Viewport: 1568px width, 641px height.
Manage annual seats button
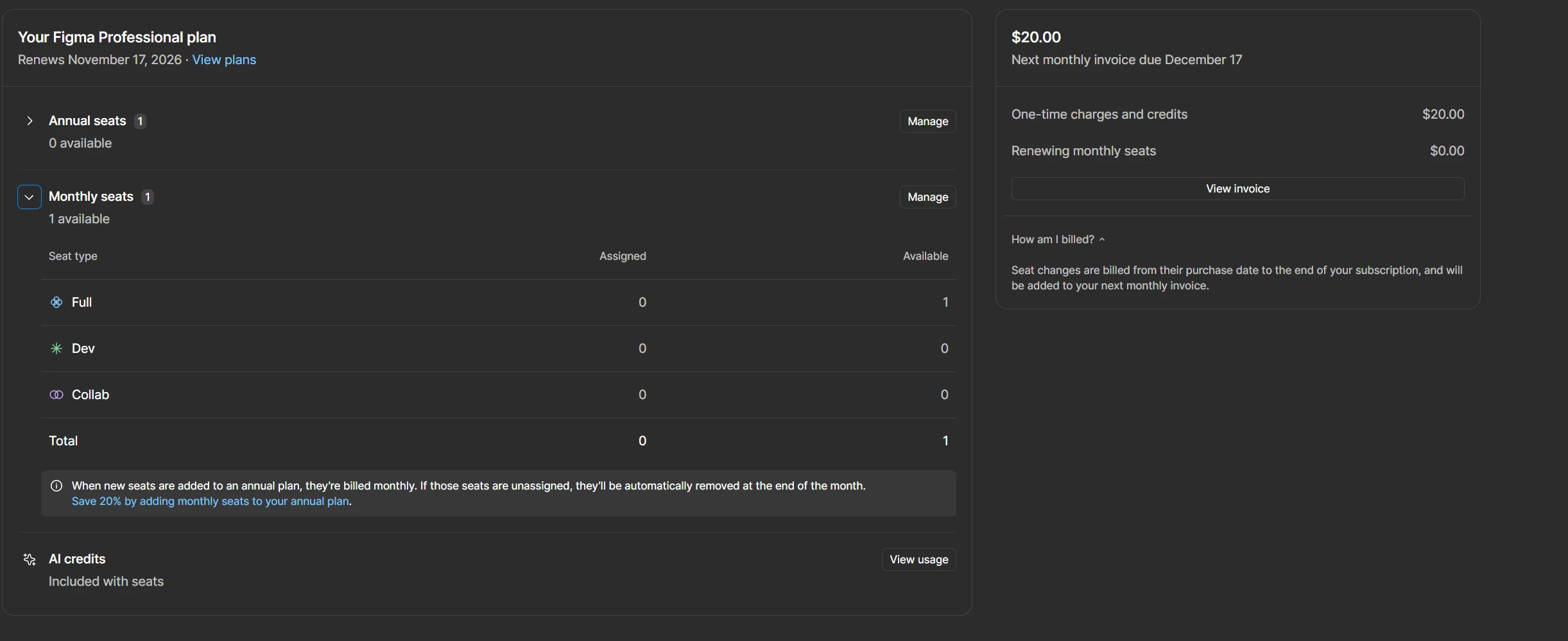[927, 121]
